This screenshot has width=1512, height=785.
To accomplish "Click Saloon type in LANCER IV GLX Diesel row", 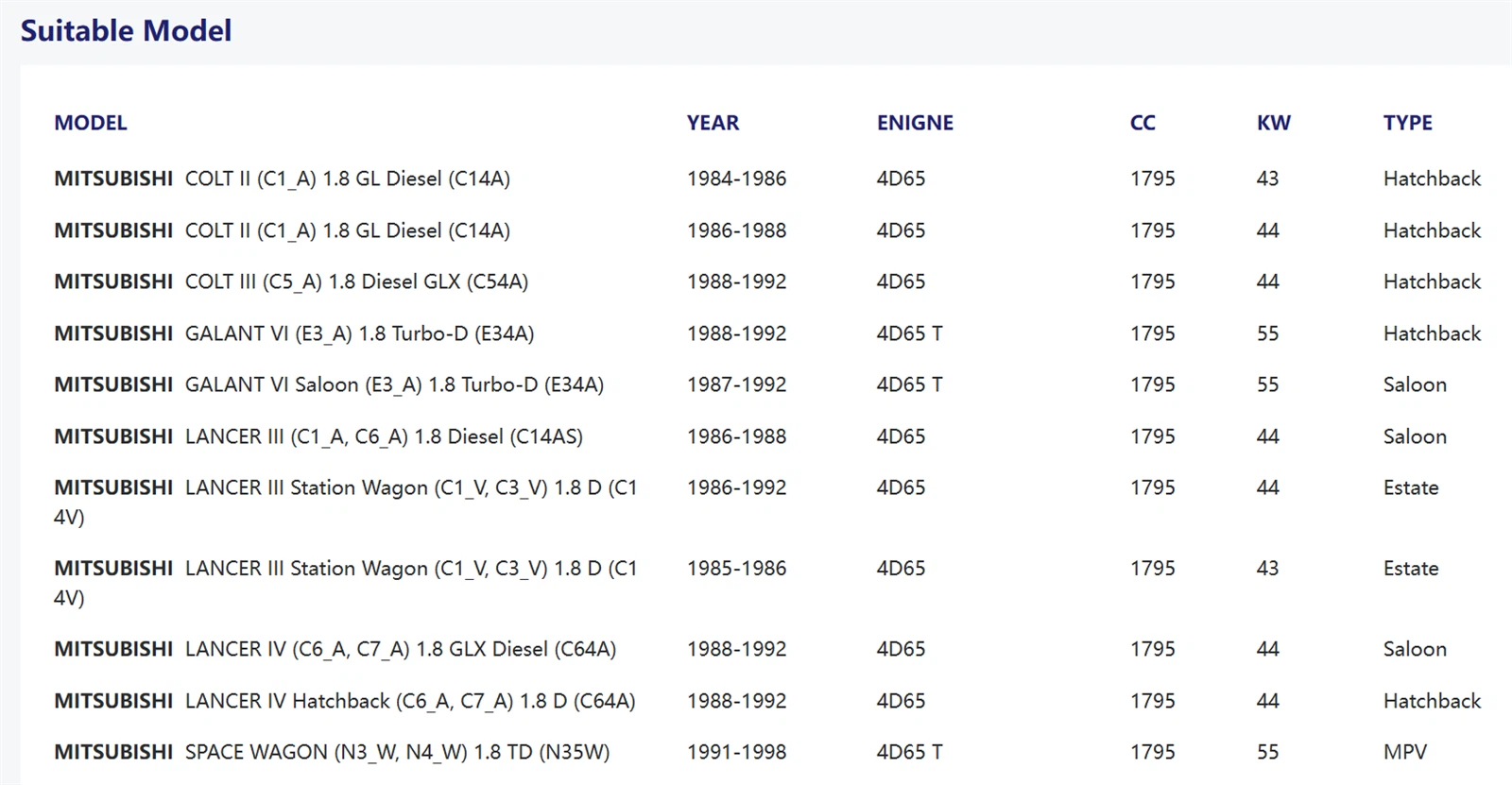I will 1415,649.
